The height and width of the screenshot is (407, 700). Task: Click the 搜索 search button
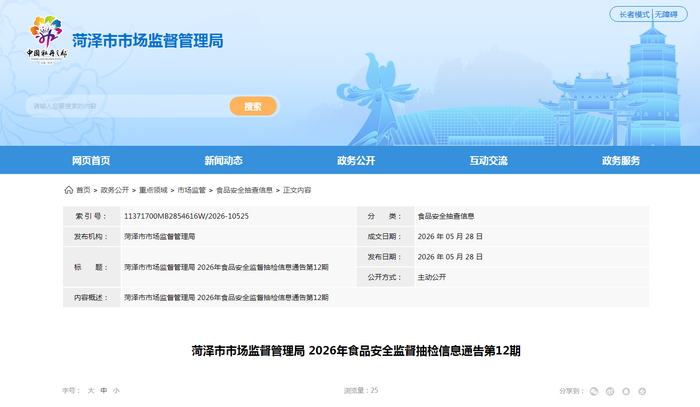(x=253, y=106)
